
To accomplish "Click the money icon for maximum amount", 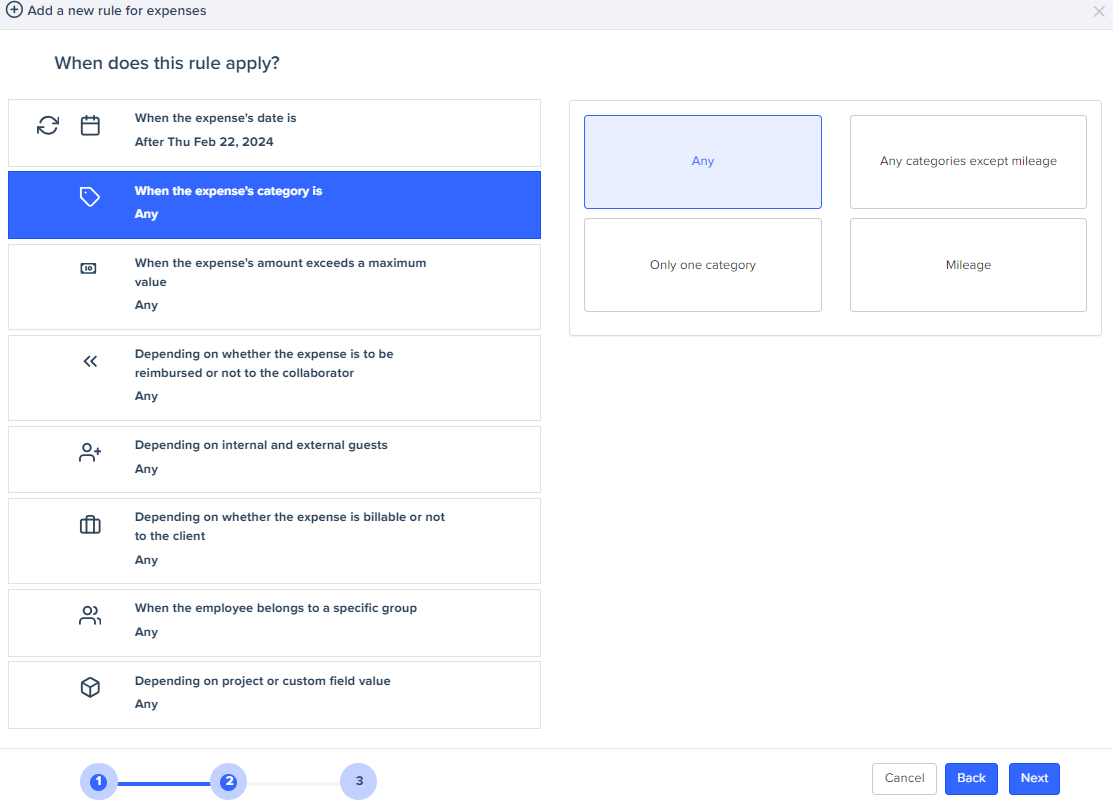I will point(89,269).
